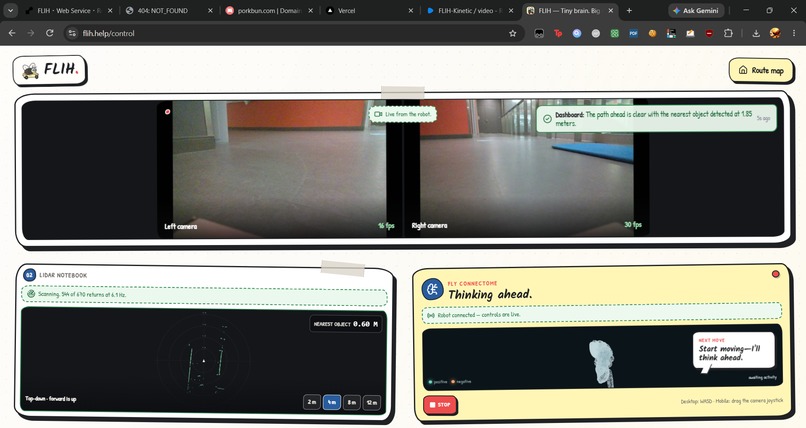Click the red blocker extension icon
The height and width of the screenshot is (428, 806).
pyautogui.click(x=709, y=33)
